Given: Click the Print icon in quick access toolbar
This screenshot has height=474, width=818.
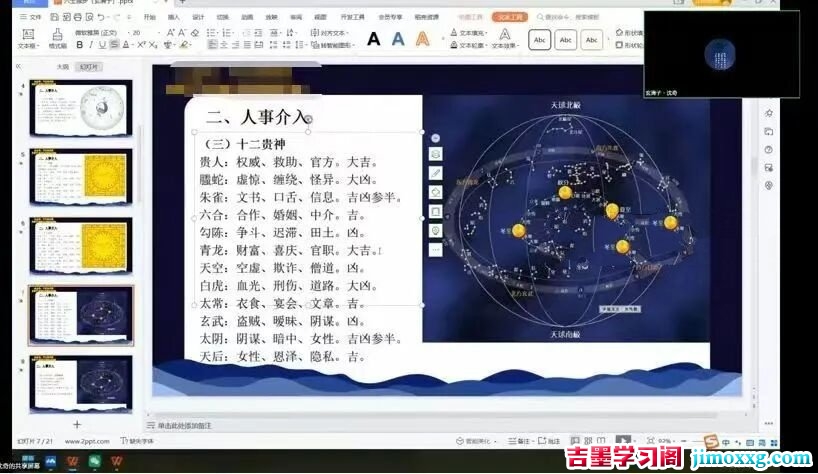Looking at the screenshot, I should point(77,17).
